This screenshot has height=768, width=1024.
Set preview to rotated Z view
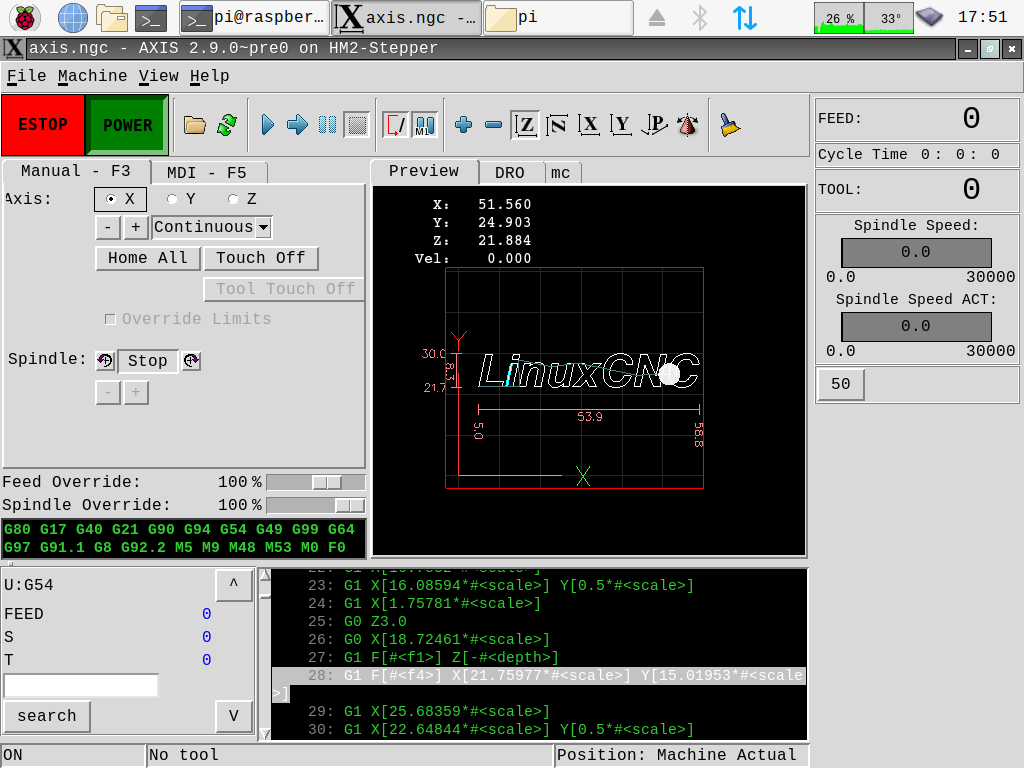[x=557, y=125]
